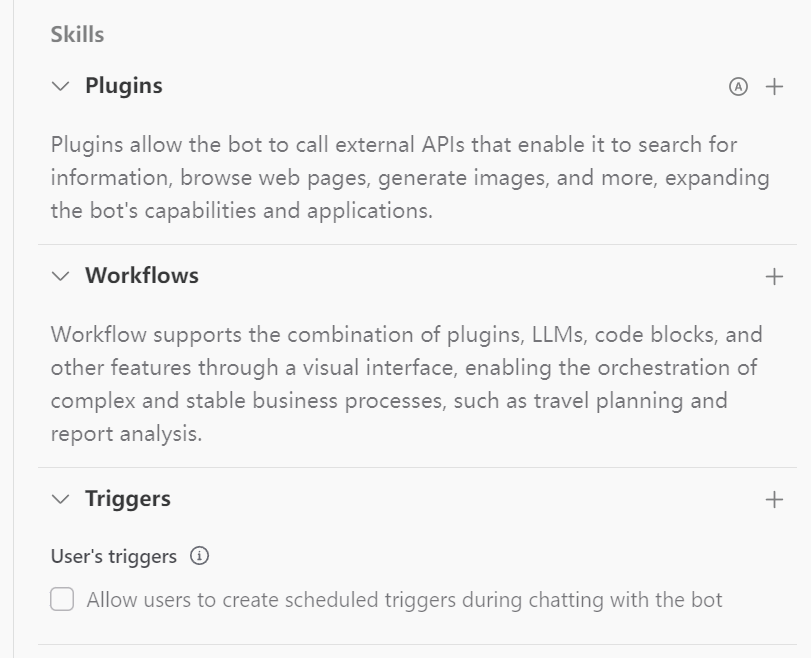Collapse the Workflows section chevron
The image size is (811, 658).
[x=61, y=277]
